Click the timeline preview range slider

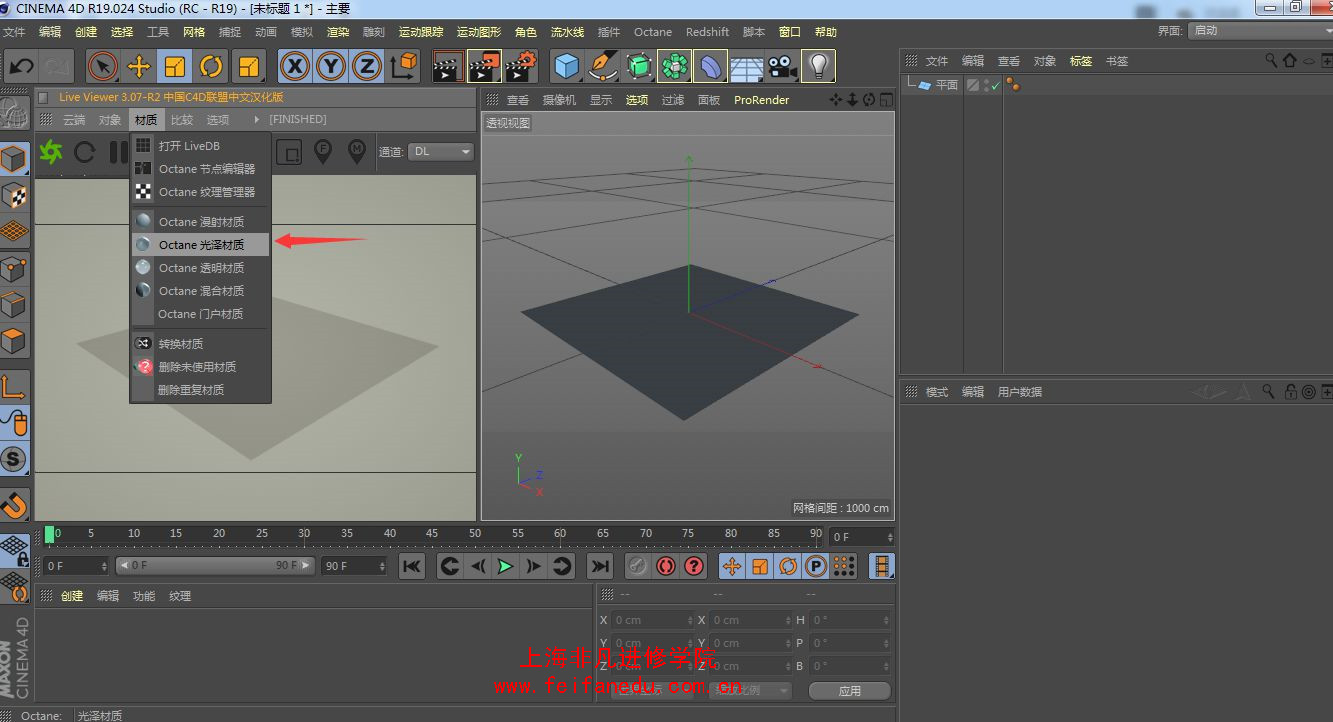(x=216, y=566)
